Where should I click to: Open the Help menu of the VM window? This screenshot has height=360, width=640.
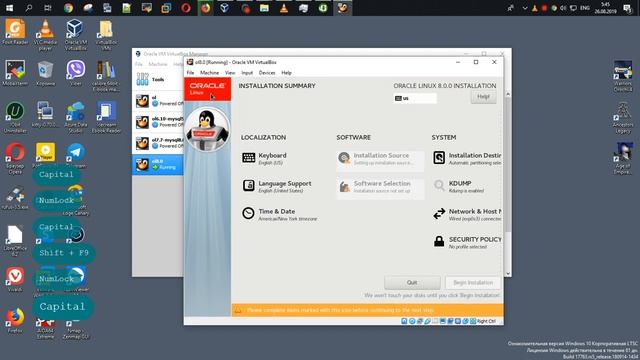[287, 73]
